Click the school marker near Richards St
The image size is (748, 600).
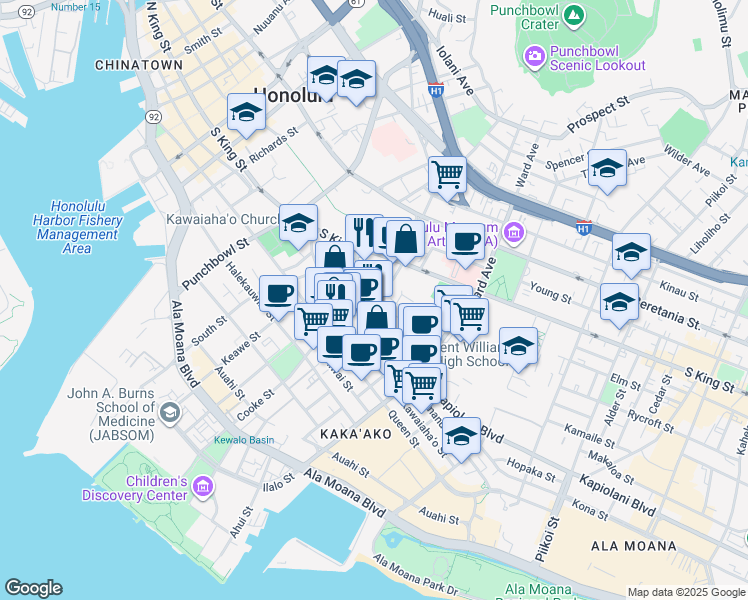tap(246, 114)
